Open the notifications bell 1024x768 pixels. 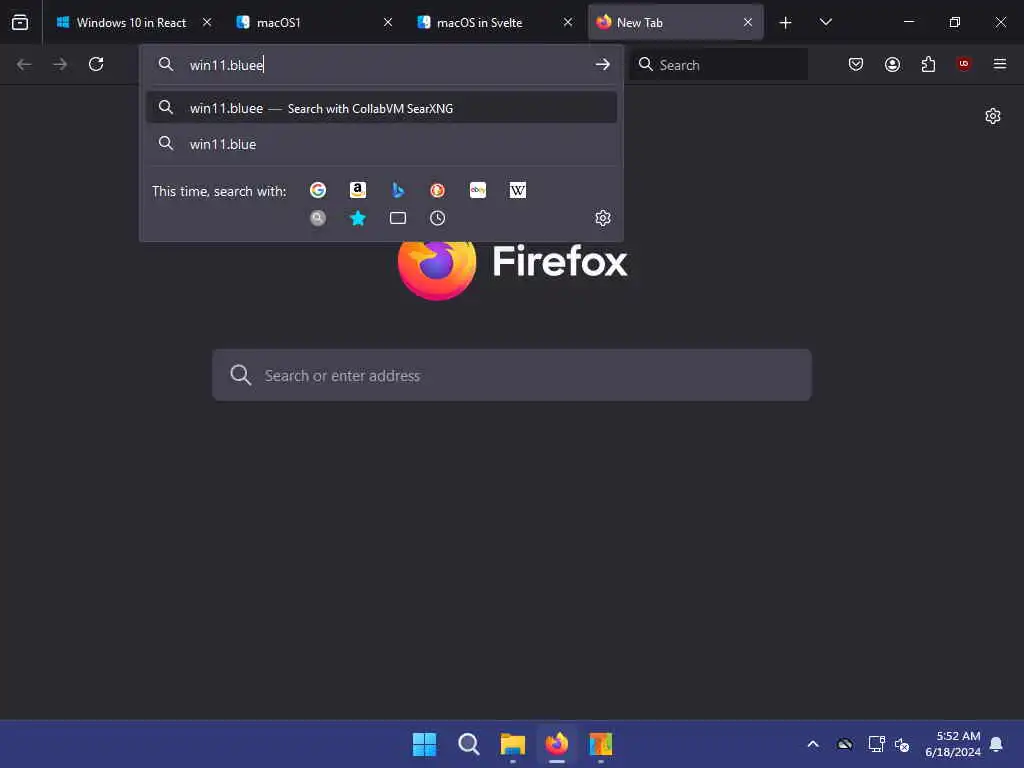pyautogui.click(x=997, y=744)
